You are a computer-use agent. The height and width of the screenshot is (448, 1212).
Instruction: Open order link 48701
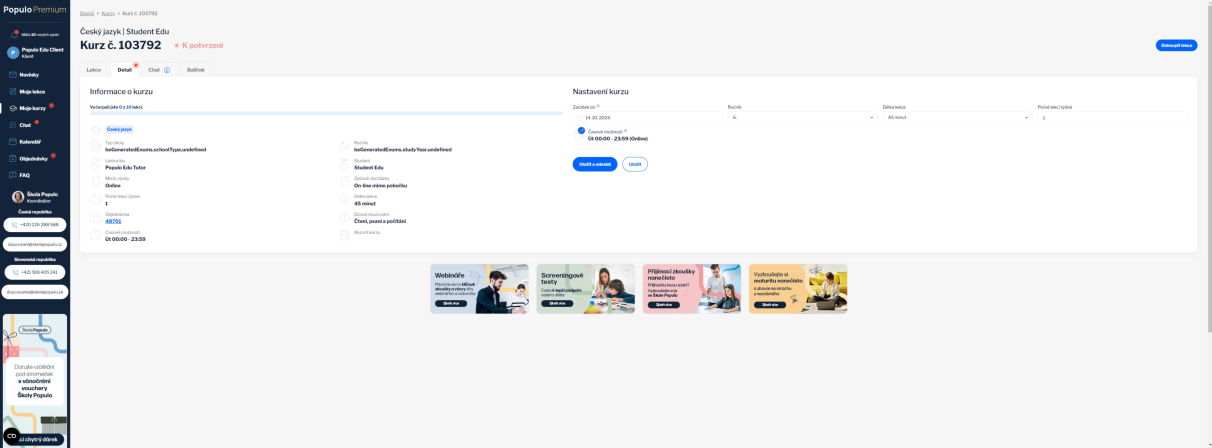(112, 221)
